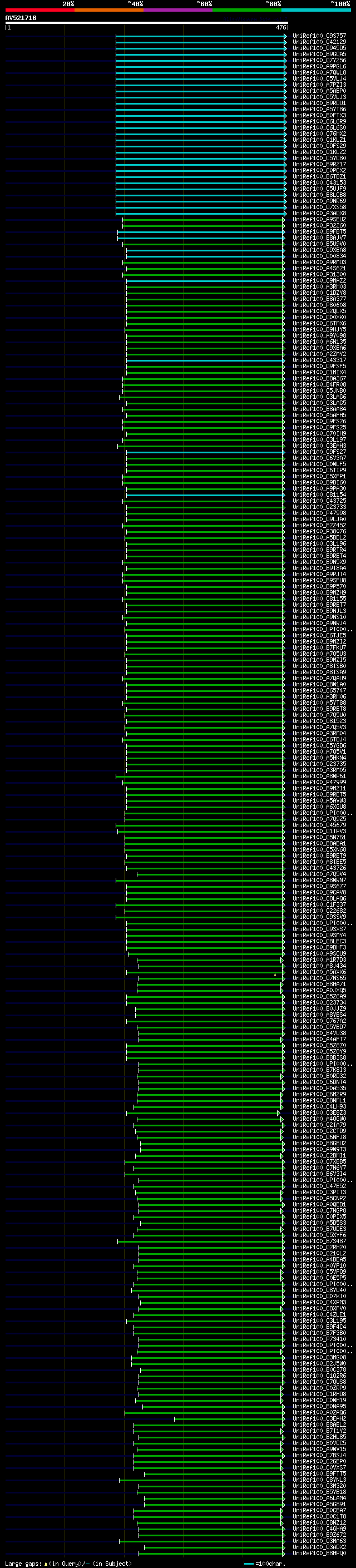Screen dimensions: 356x1568
Task: Open hit UniRef100_Q9XEA8
Action: click(x=319, y=250)
